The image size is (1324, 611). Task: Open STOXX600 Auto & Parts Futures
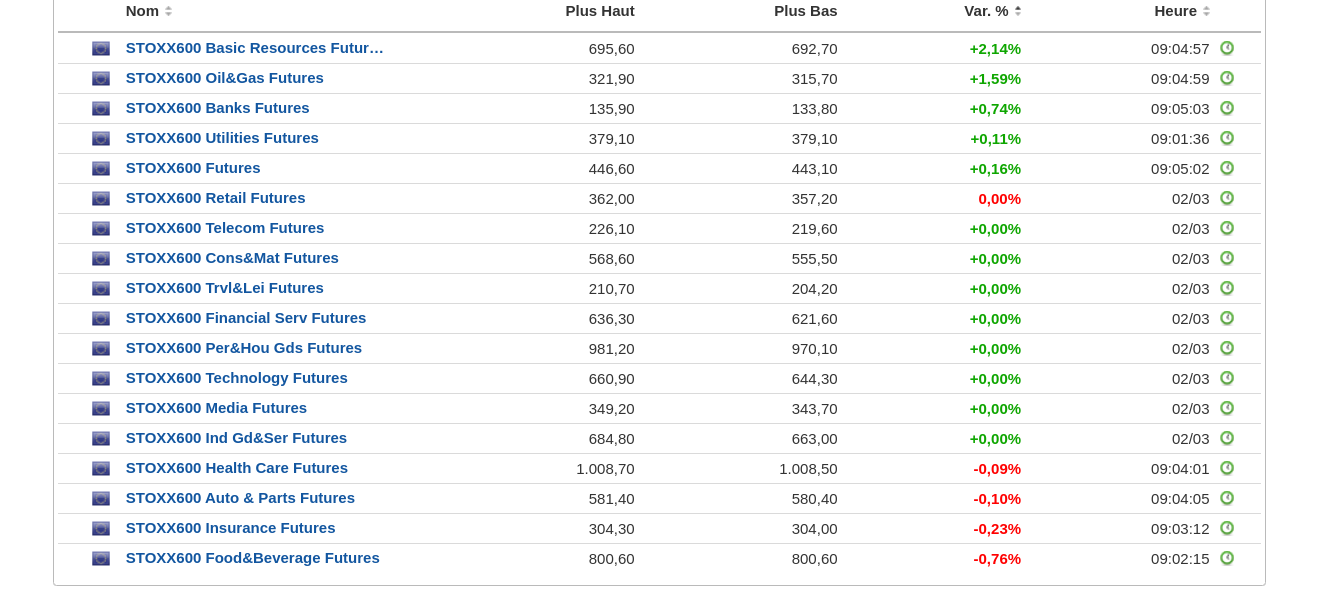(x=240, y=498)
